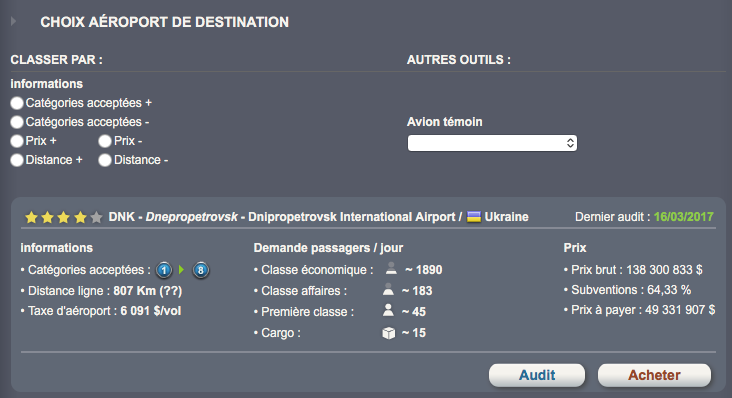
Task: Choose the Prix + sort option
Action: pos(17,141)
